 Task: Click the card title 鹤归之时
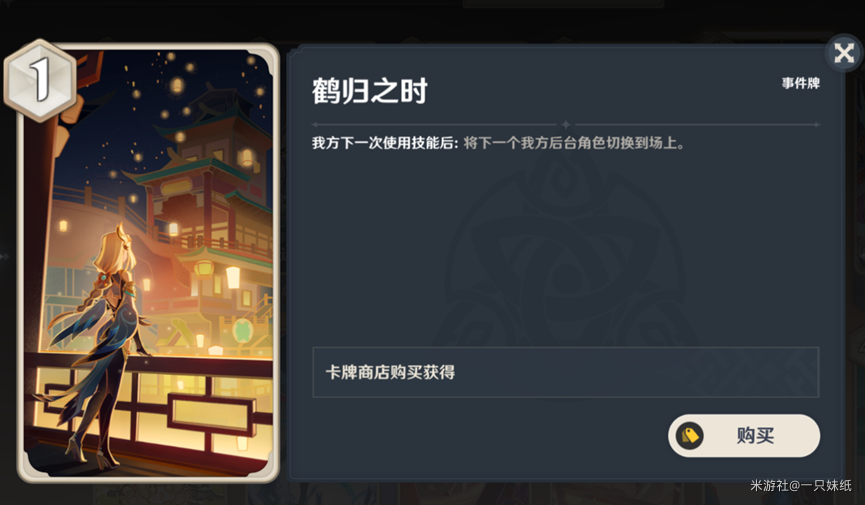(370, 91)
